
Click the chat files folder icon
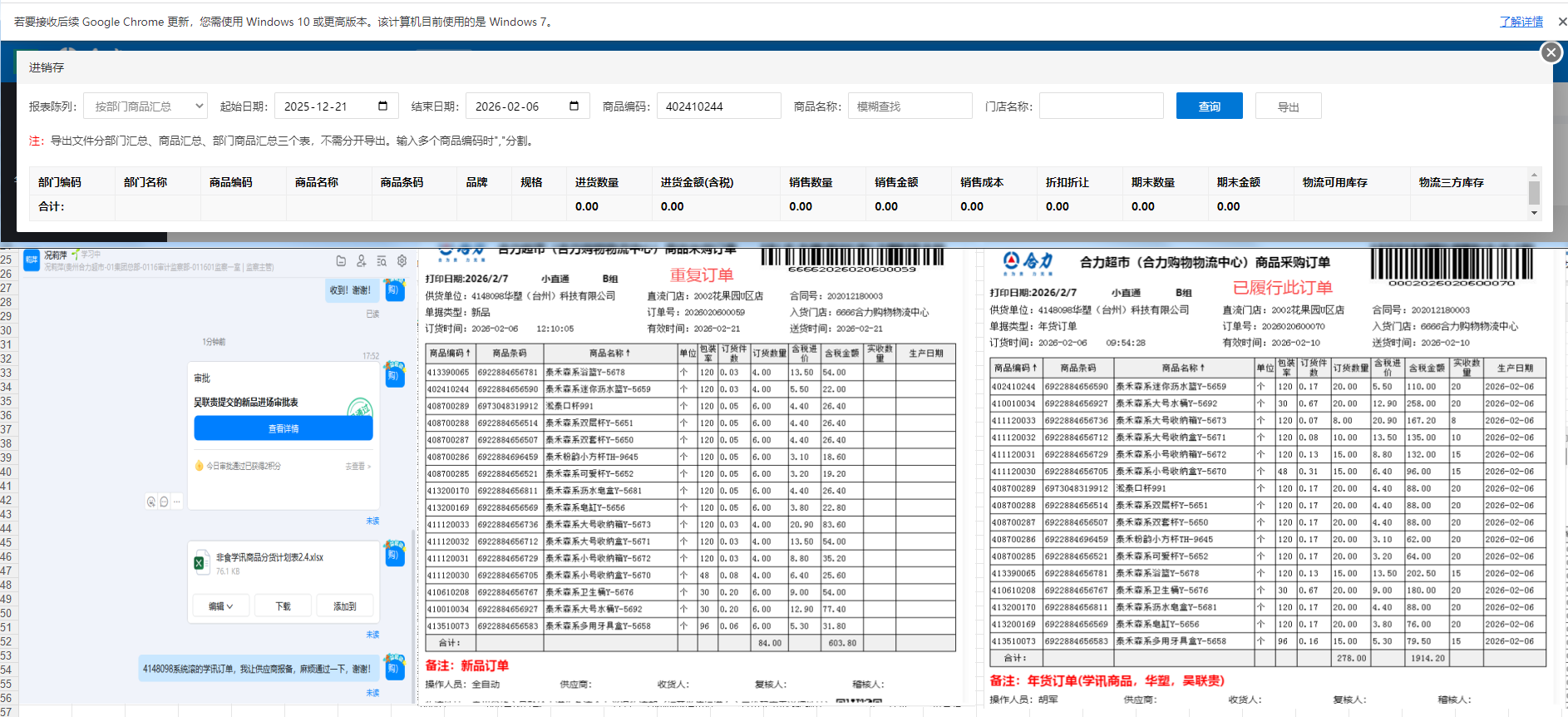pyautogui.click(x=341, y=261)
